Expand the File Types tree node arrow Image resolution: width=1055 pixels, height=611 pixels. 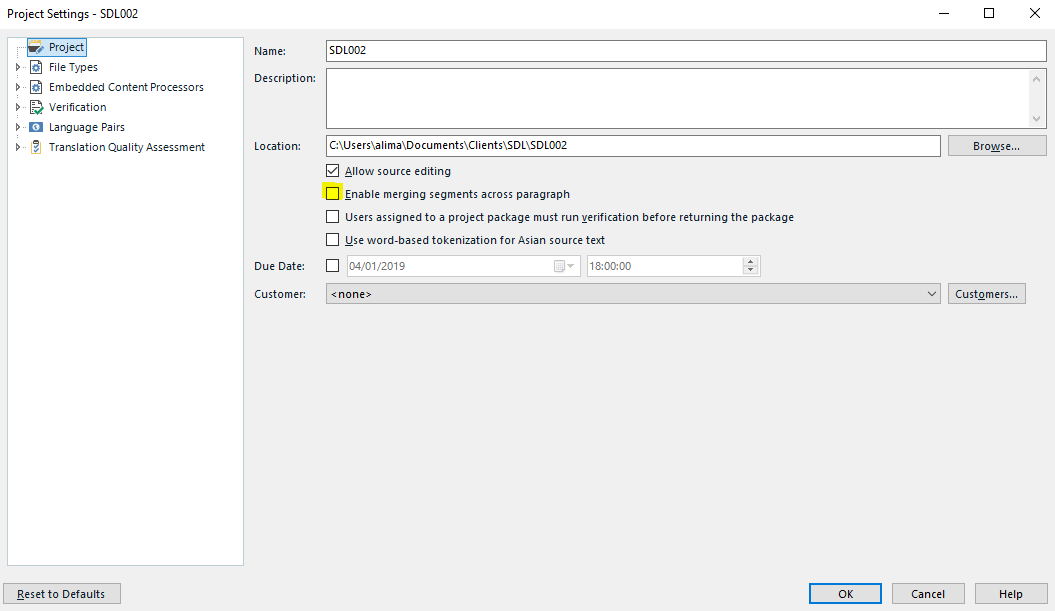point(18,67)
